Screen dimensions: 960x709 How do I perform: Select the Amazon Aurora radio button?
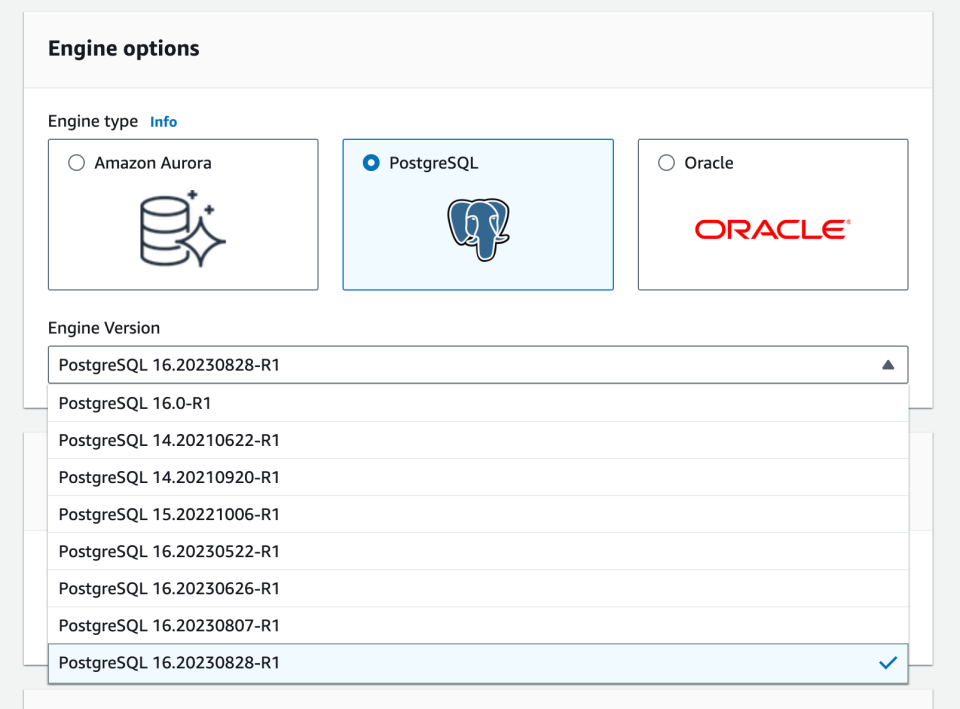tap(76, 162)
